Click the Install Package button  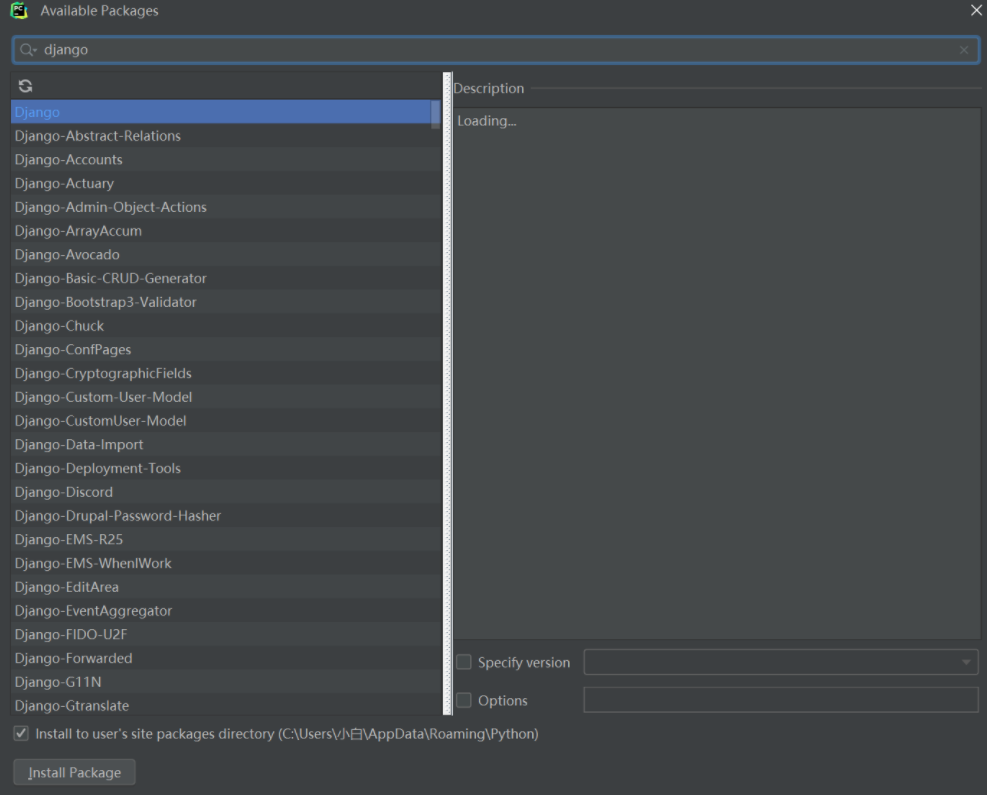pos(74,772)
